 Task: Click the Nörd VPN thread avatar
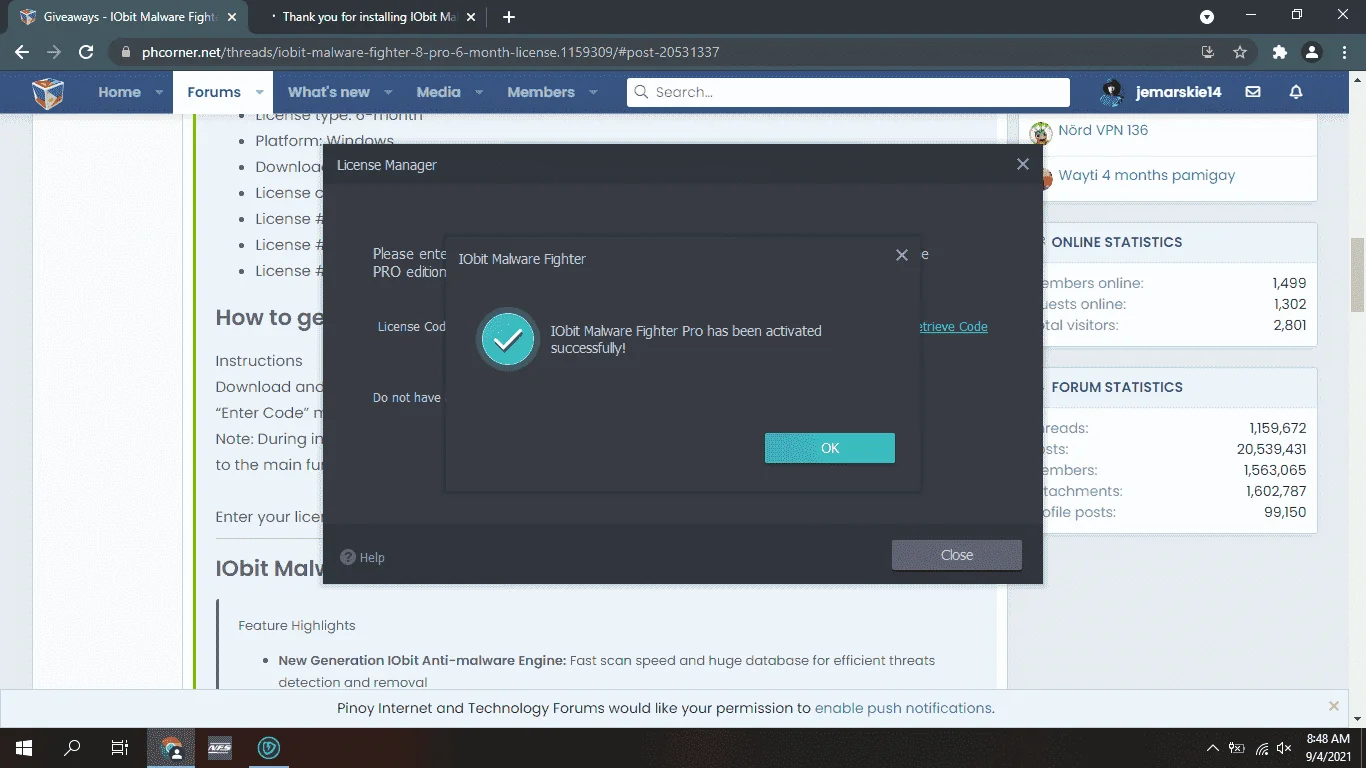coord(1041,133)
